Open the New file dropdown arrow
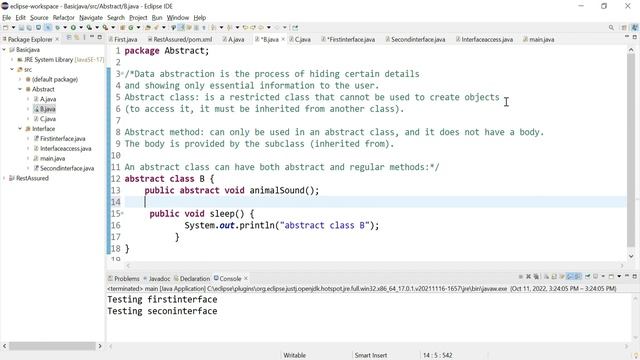This screenshot has width=640, height=360. [13, 27]
